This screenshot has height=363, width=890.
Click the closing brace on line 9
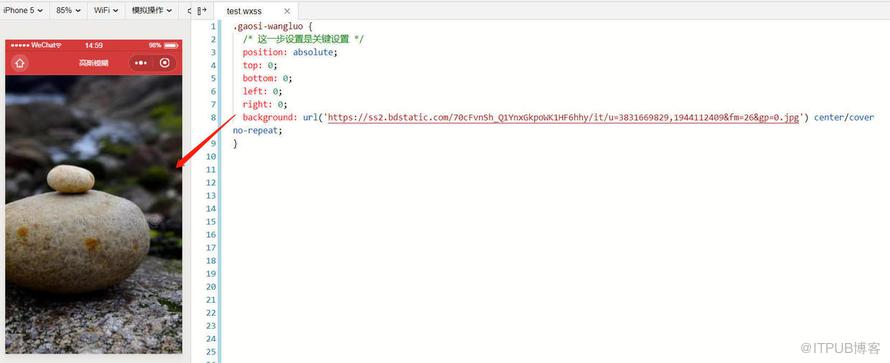[x=235, y=143]
